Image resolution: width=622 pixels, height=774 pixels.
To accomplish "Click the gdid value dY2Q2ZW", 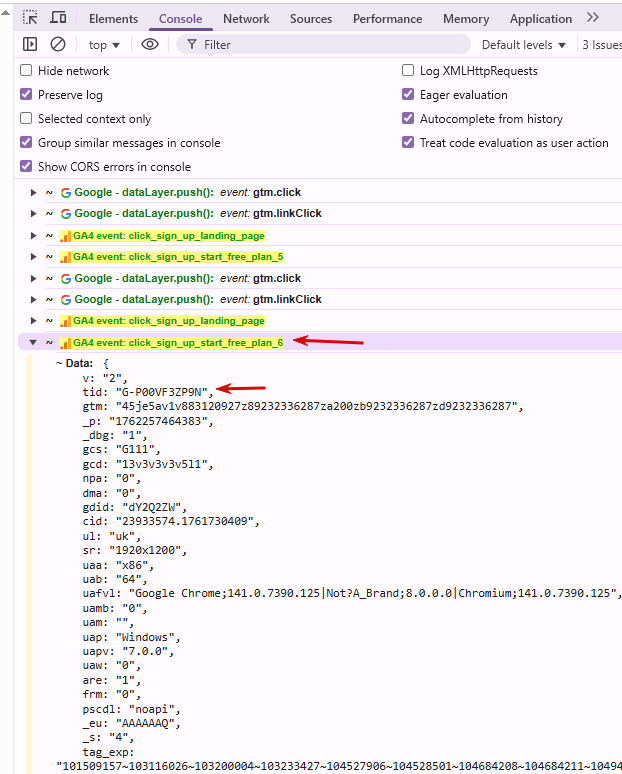I will (x=152, y=507).
